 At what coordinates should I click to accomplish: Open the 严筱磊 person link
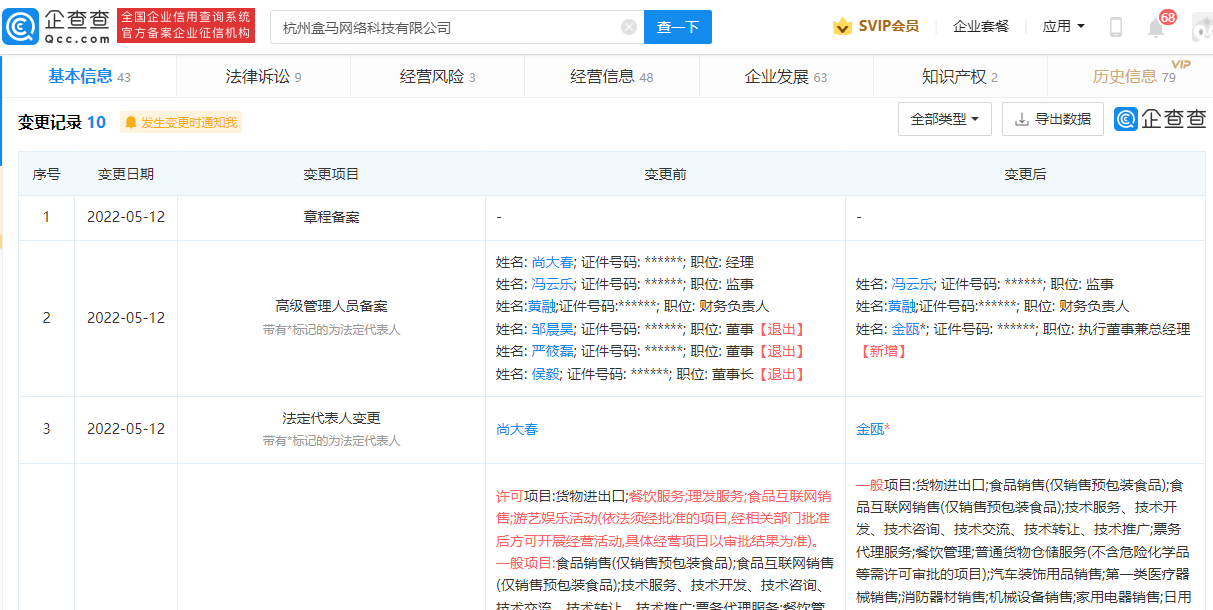tap(552, 351)
